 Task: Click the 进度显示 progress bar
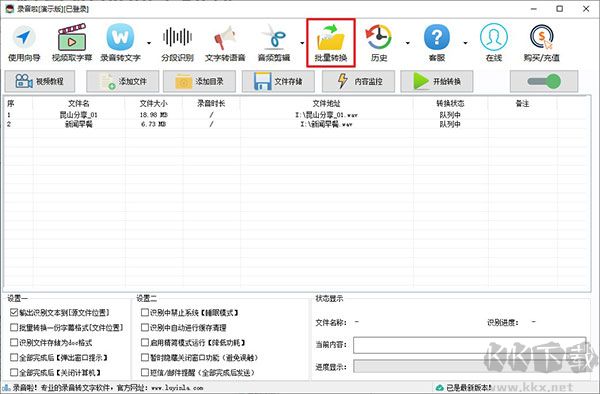tap(470, 366)
